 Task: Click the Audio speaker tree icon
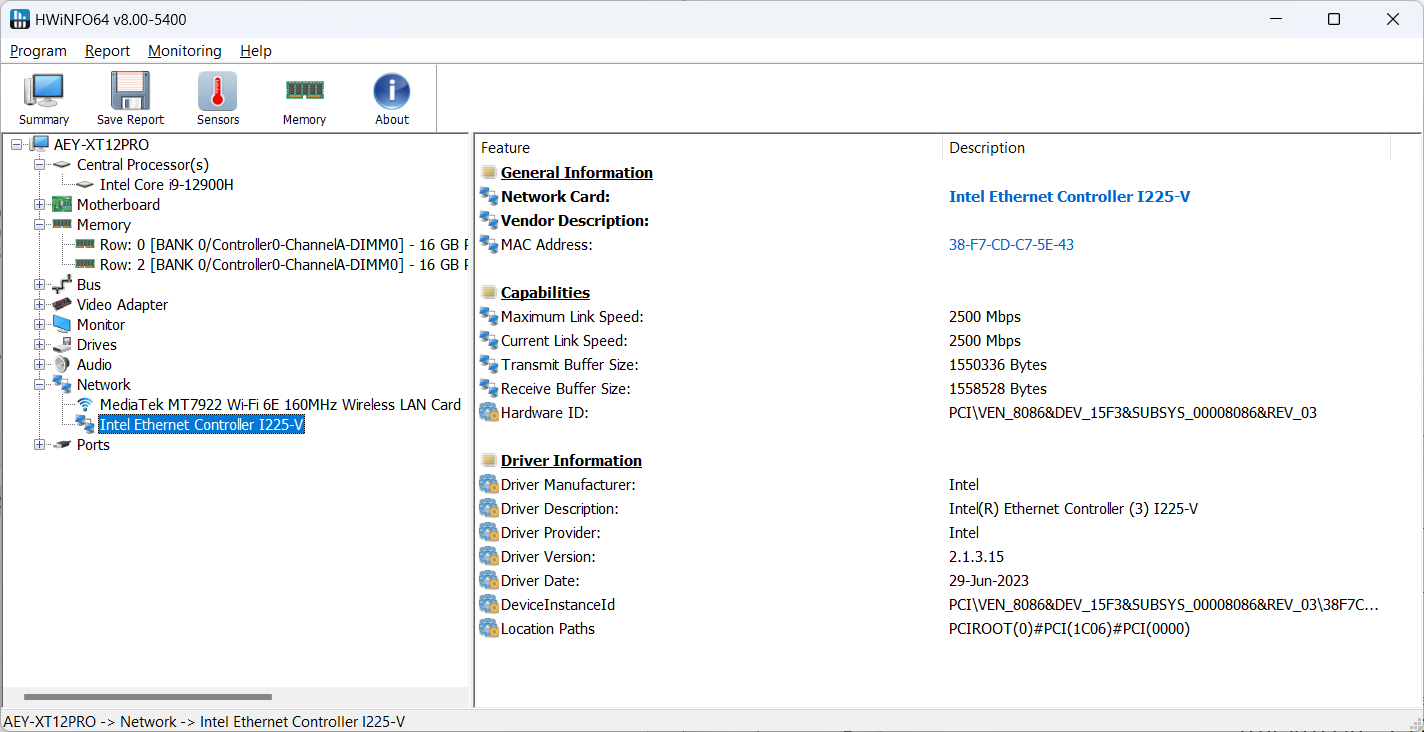62,365
